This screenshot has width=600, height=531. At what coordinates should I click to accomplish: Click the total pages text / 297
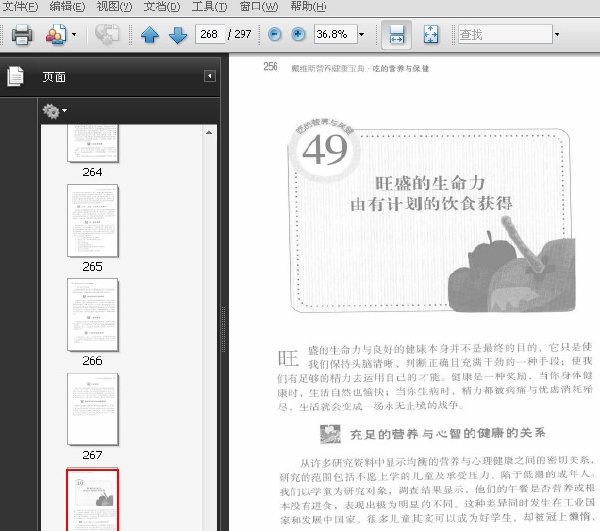pos(240,34)
